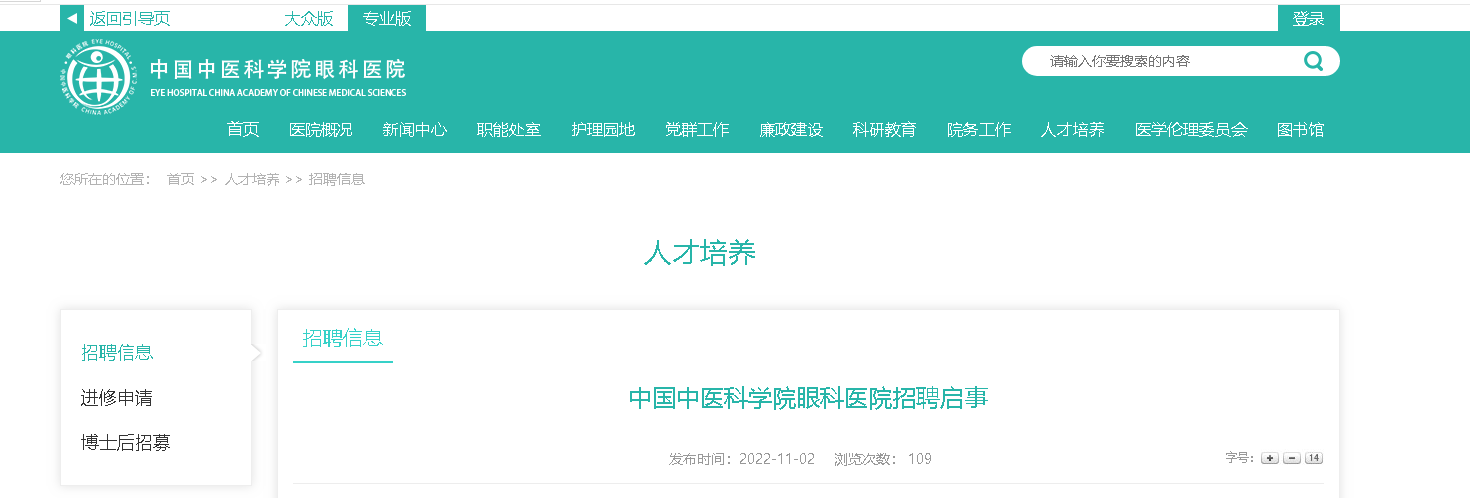Open 医院概况 menu item
1470x498 pixels.
[321, 130]
